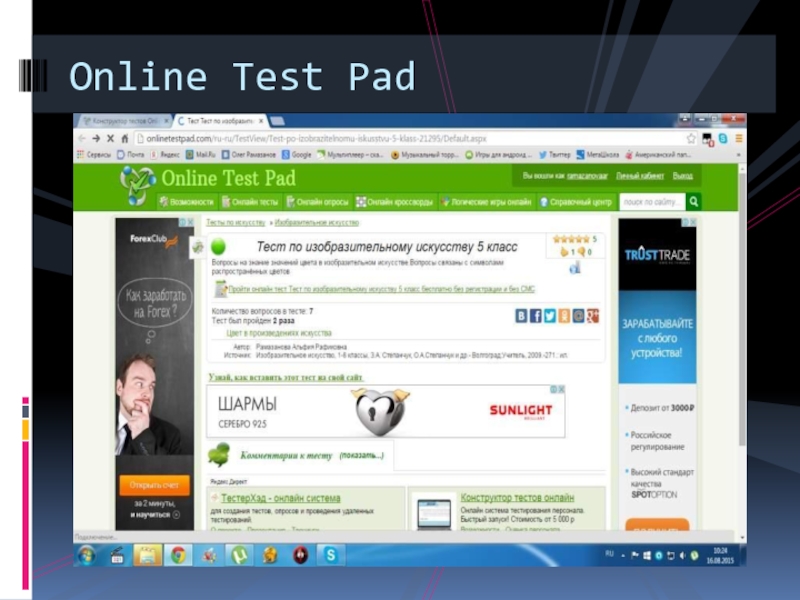Click the VK share icon
This screenshot has width=800, height=600.
coord(521,316)
